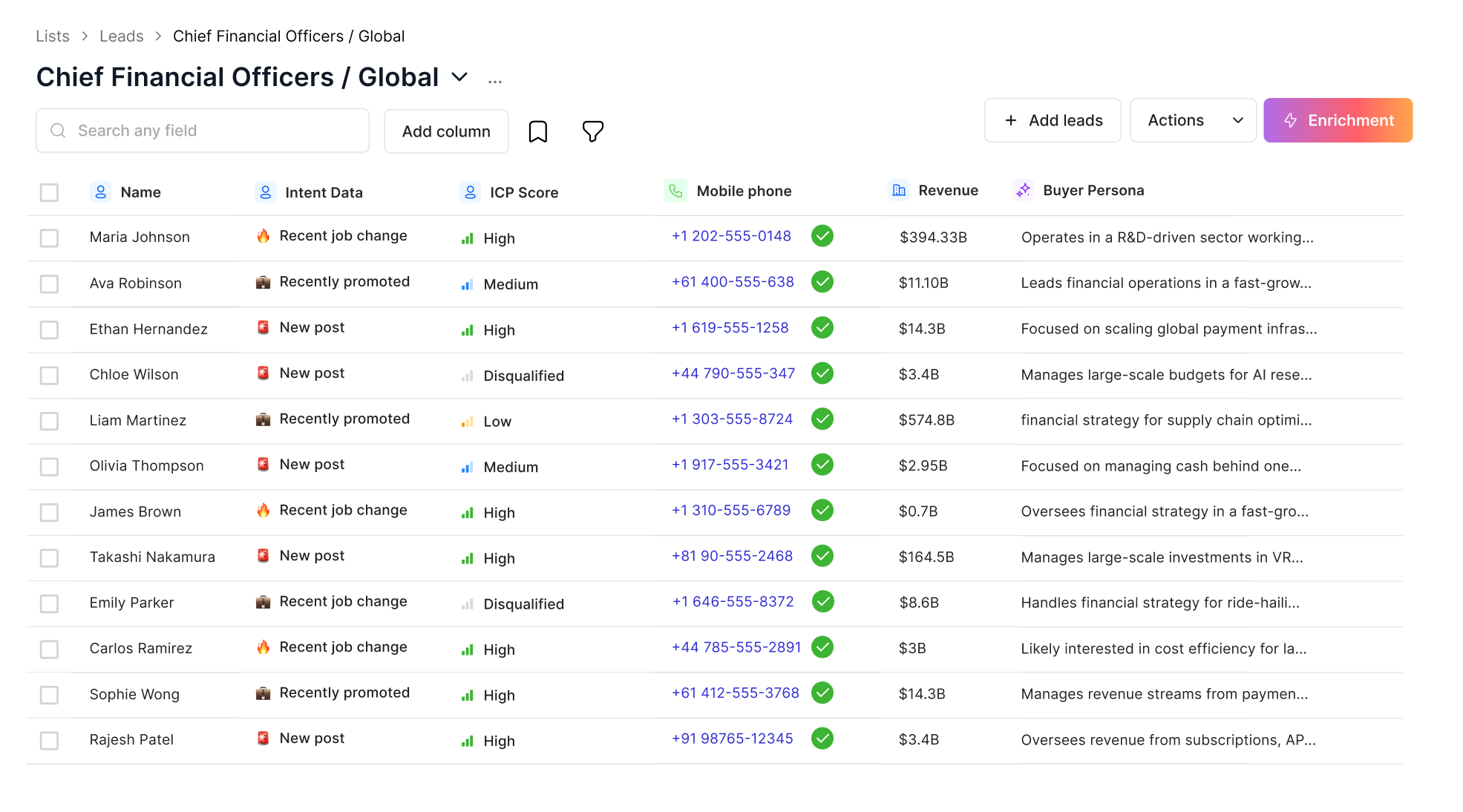Click the bar chart icon beside Chloe Wilson's Disqualified

point(467,376)
